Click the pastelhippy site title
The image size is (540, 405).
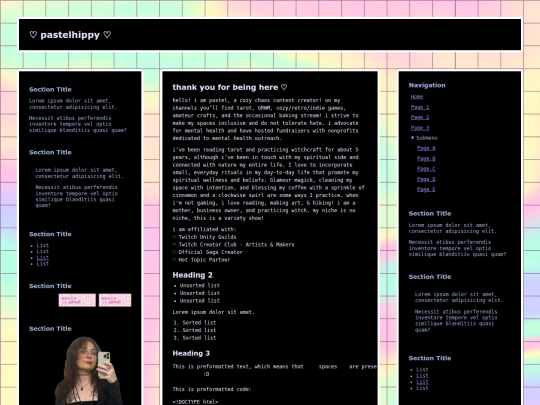(70, 35)
